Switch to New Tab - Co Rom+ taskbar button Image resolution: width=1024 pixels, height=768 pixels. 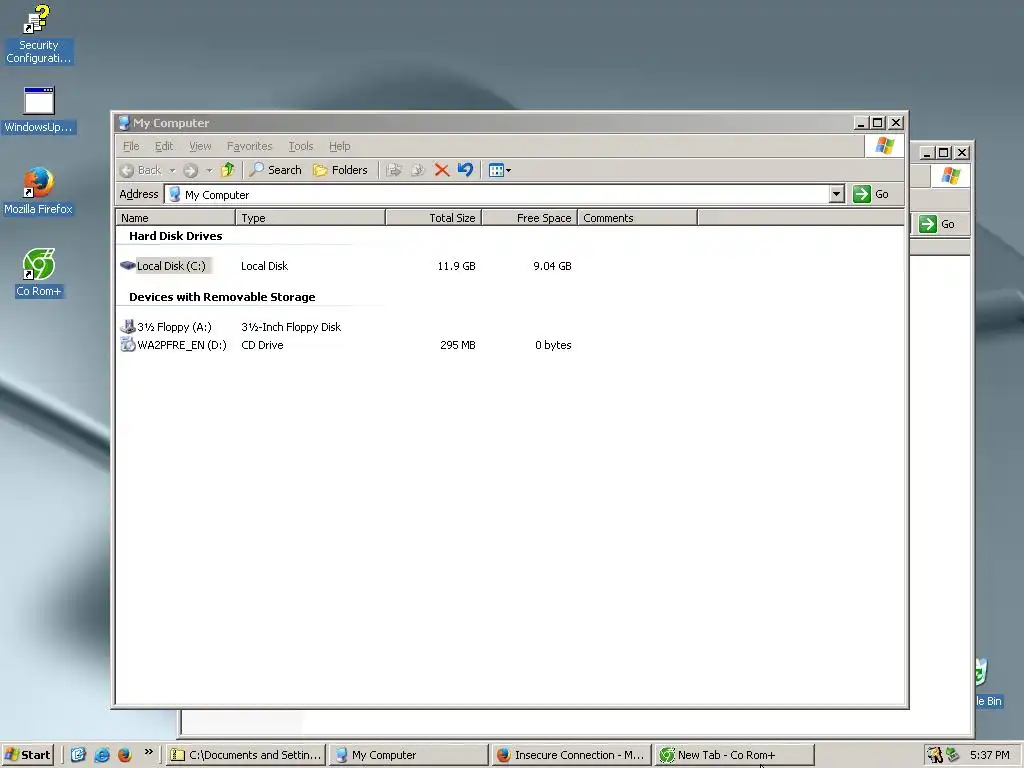pyautogui.click(x=735, y=755)
